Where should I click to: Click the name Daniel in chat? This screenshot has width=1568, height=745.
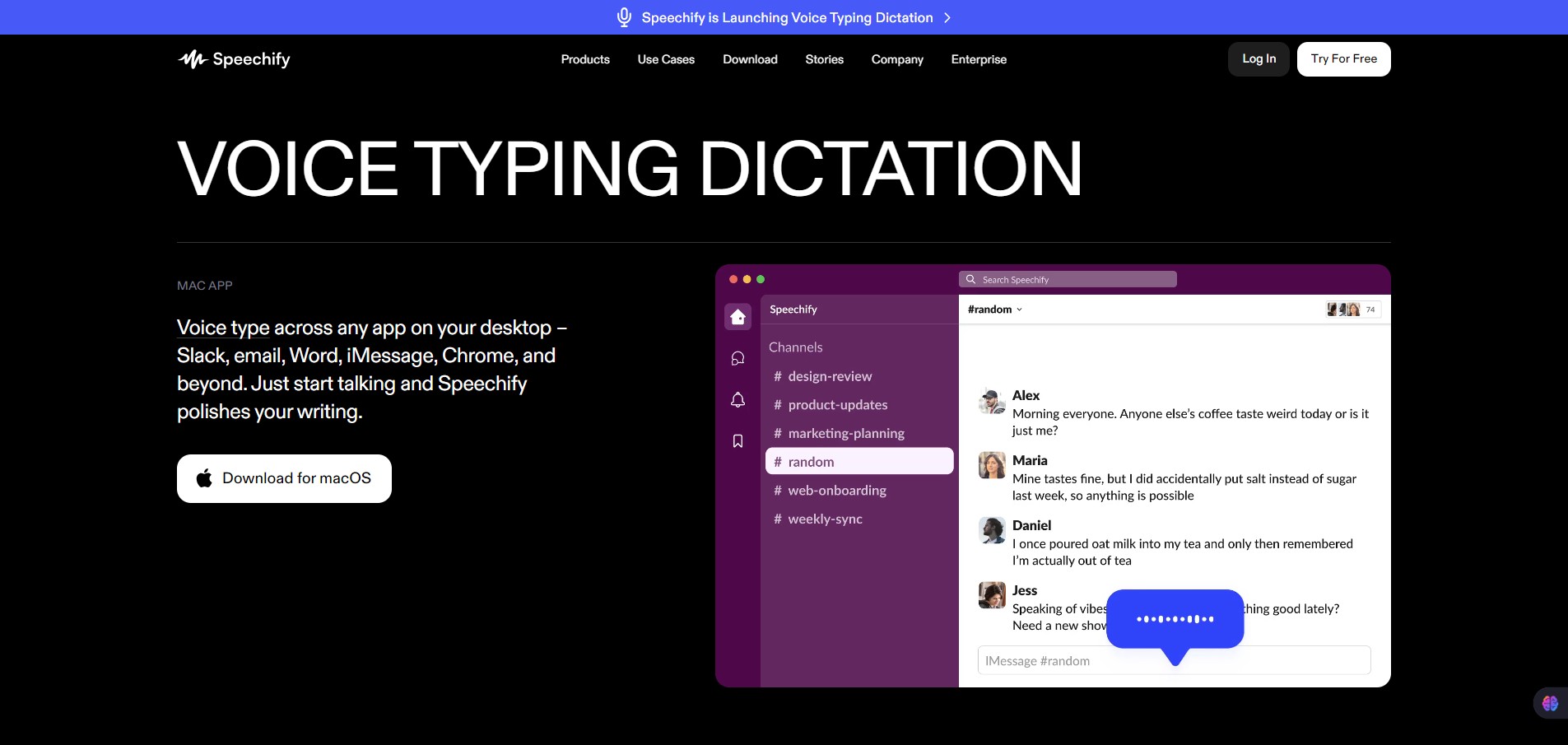pyautogui.click(x=1031, y=525)
